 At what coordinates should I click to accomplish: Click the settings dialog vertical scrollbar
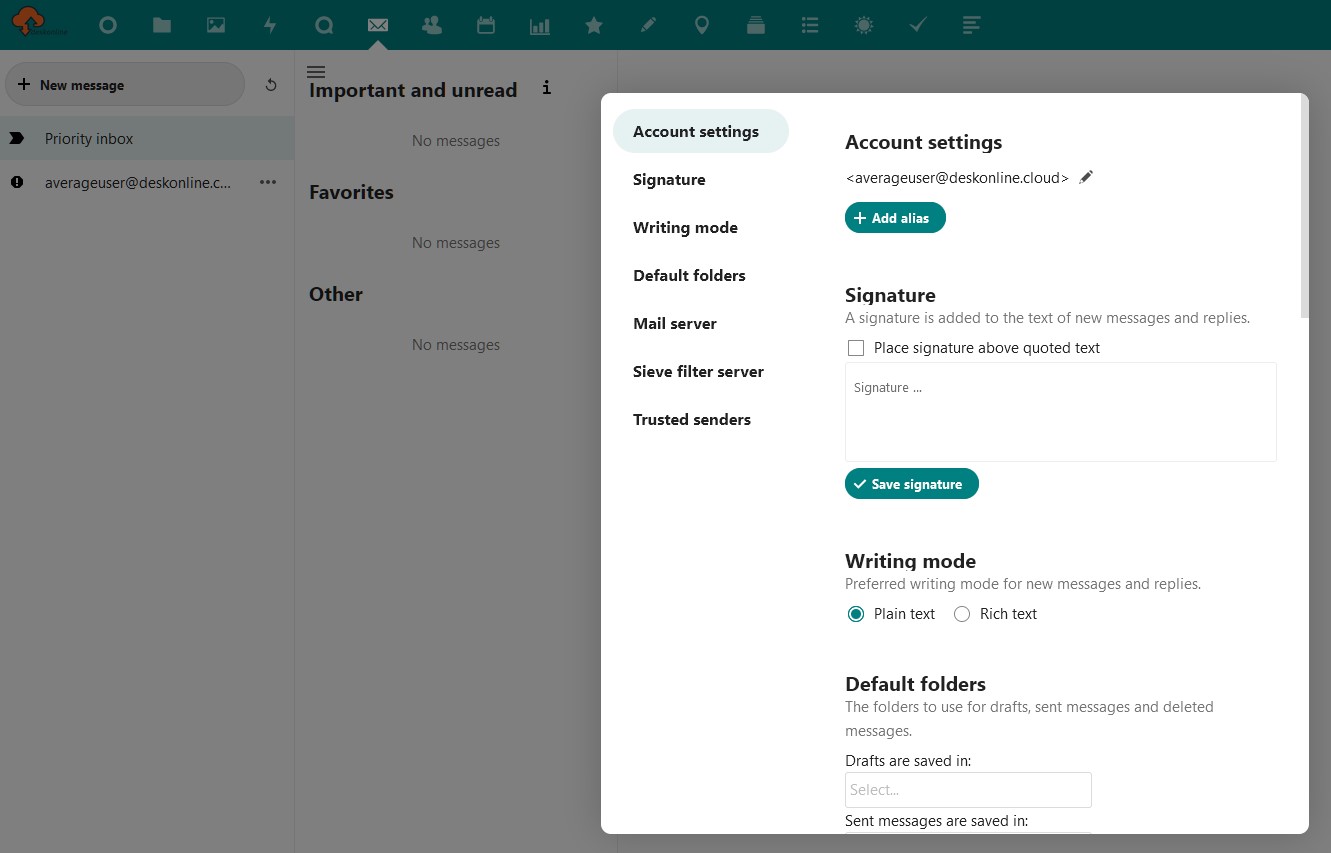pos(1303,206)
